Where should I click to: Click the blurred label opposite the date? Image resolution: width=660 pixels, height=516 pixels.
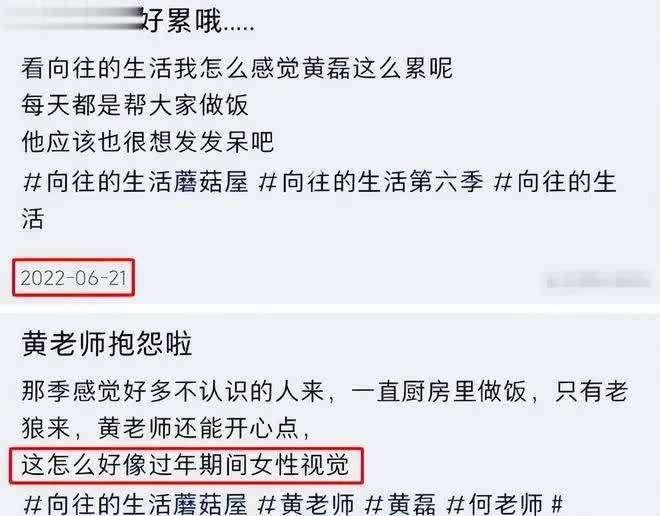pos(598,279)
